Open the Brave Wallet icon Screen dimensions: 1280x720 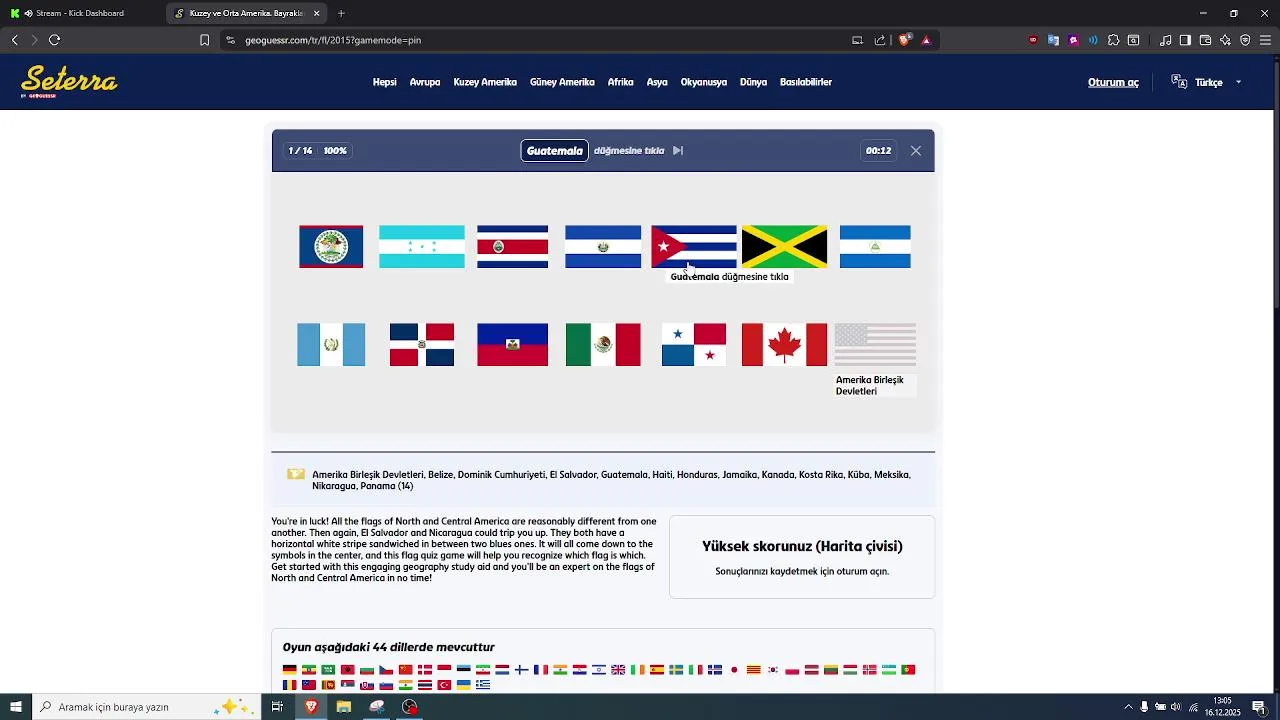(x=1205, y=40)
